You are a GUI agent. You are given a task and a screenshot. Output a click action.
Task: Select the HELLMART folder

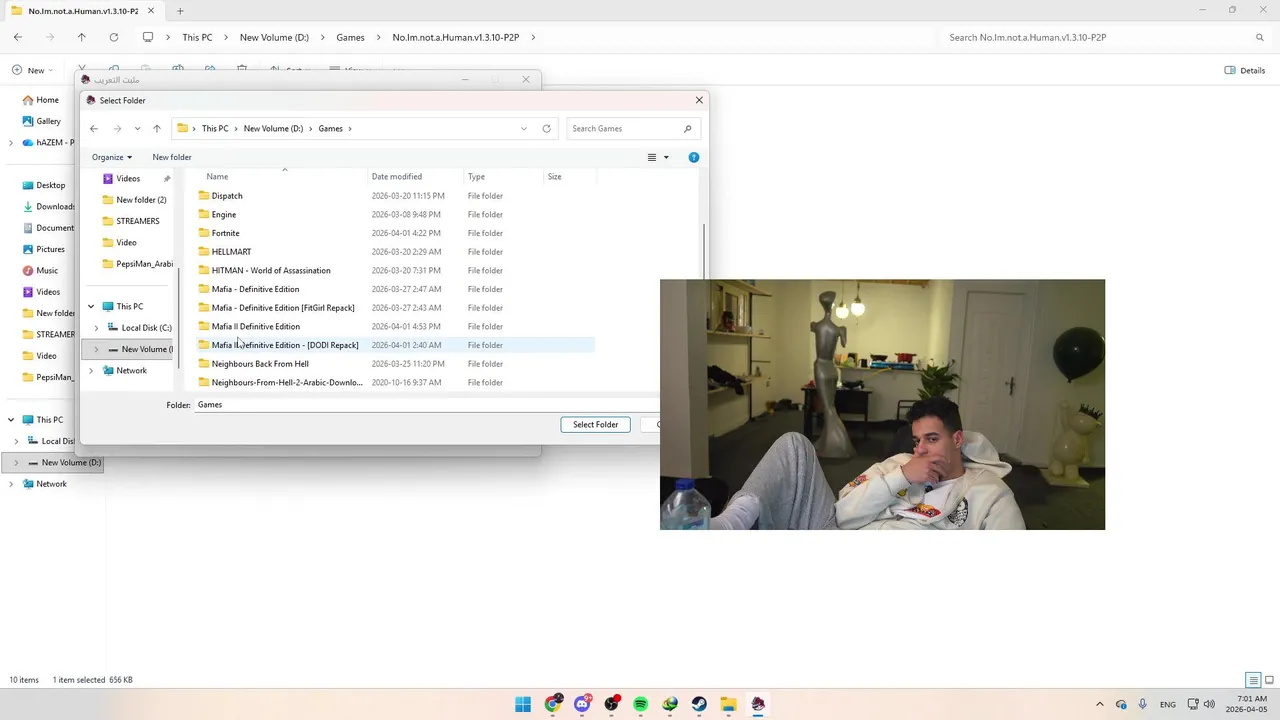tap(231, 252)
